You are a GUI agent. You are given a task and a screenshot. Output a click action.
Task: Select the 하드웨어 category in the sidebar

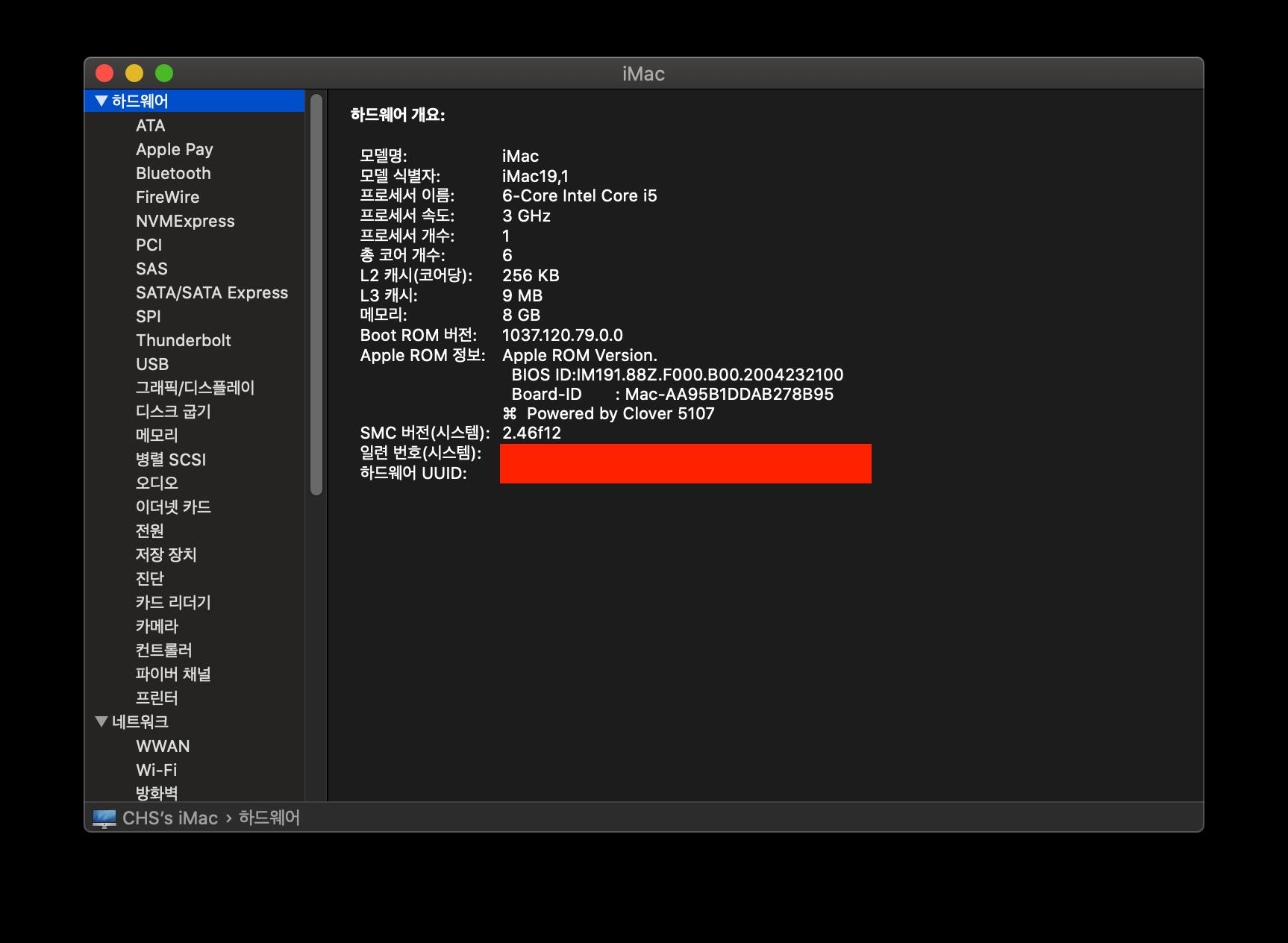pos(195,101)
